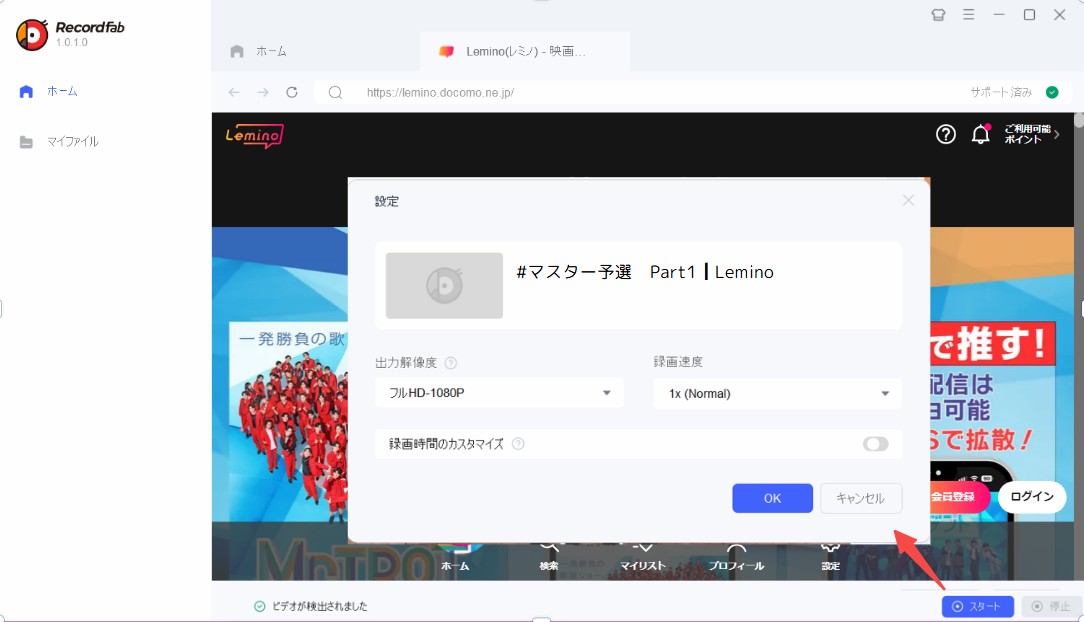Open the ホーム sidebar item
This screenshot has width=1084, height=622.
[48, 91]
